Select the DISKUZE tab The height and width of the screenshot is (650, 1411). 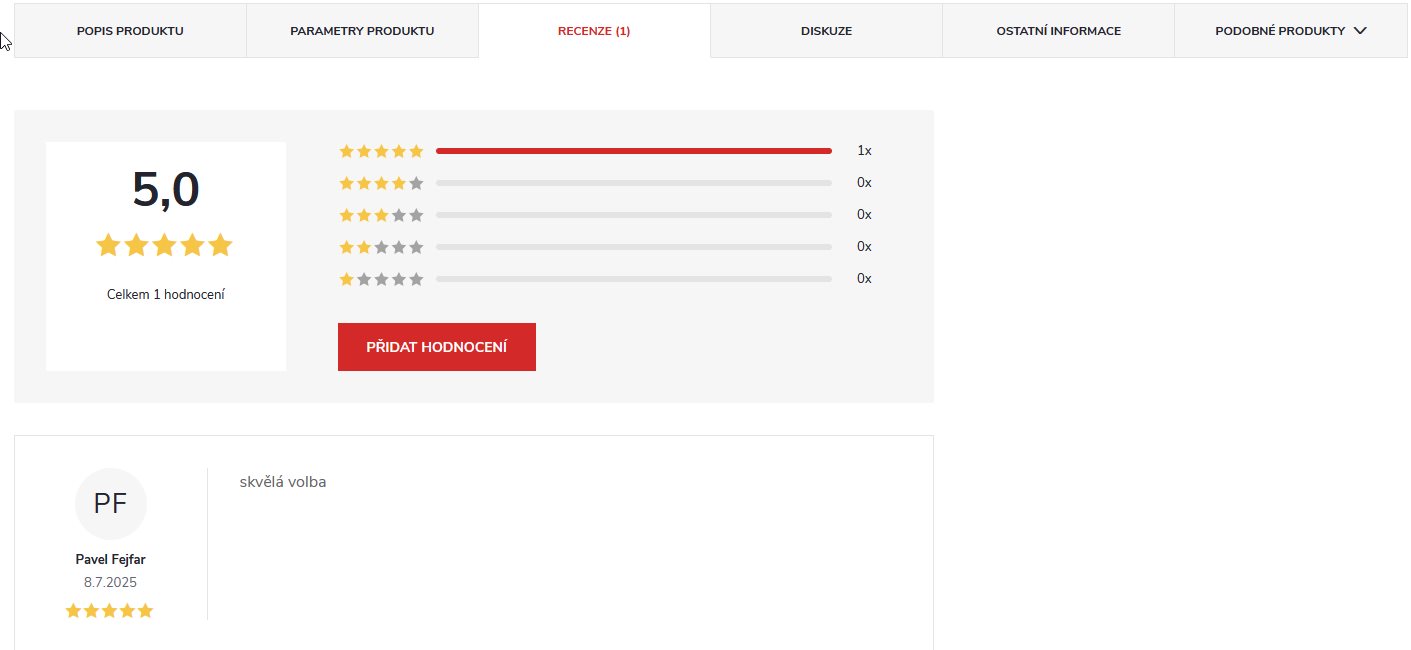click(x=826, y=30)
